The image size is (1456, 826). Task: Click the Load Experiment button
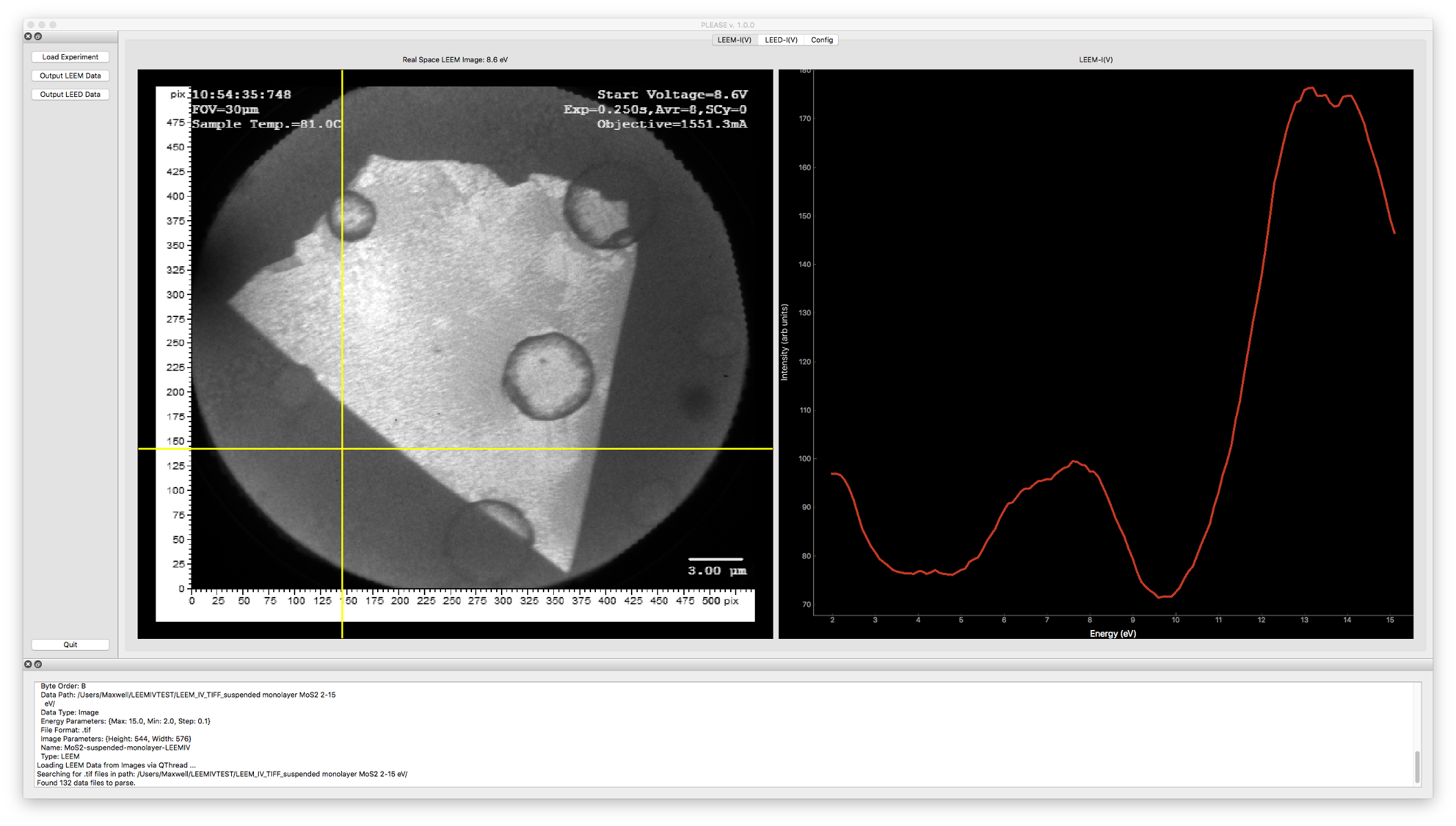tap(70, 57)
